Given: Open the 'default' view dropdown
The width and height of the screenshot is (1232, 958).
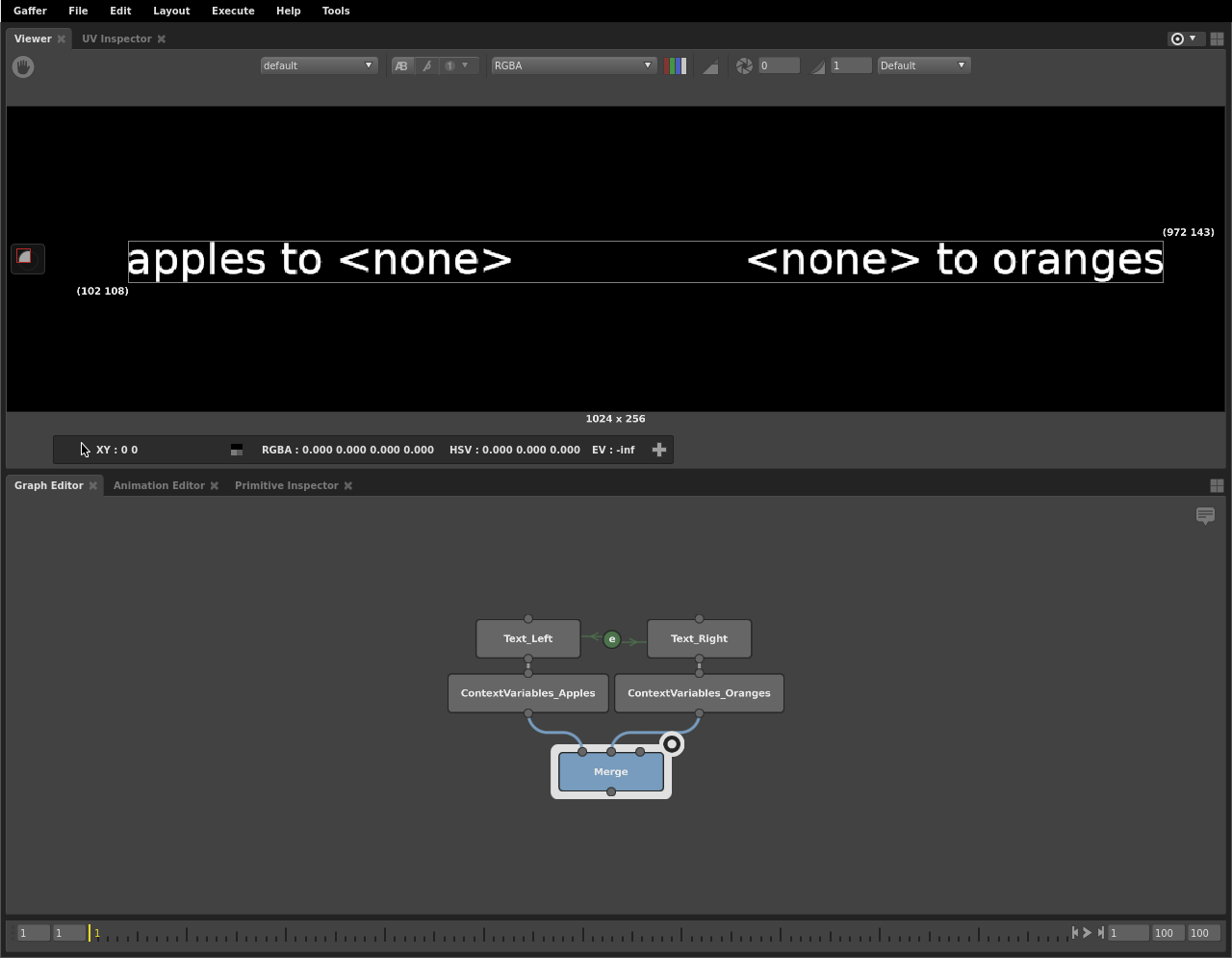Looking at the screenshot, I should 318,65.
